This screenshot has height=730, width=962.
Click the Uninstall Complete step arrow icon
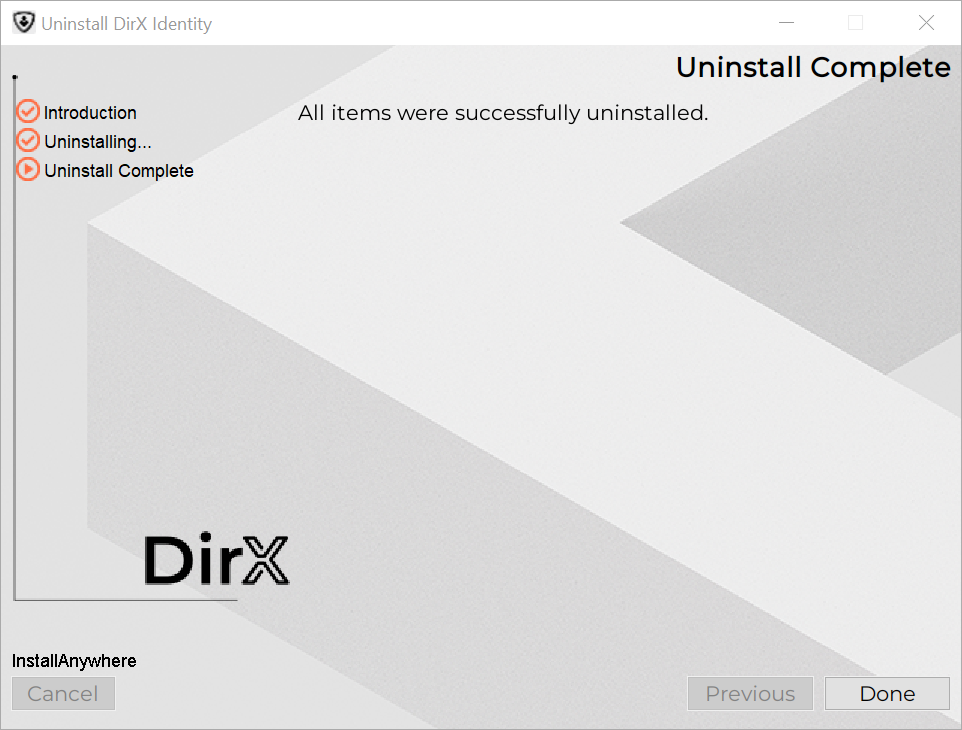point(28,170)
